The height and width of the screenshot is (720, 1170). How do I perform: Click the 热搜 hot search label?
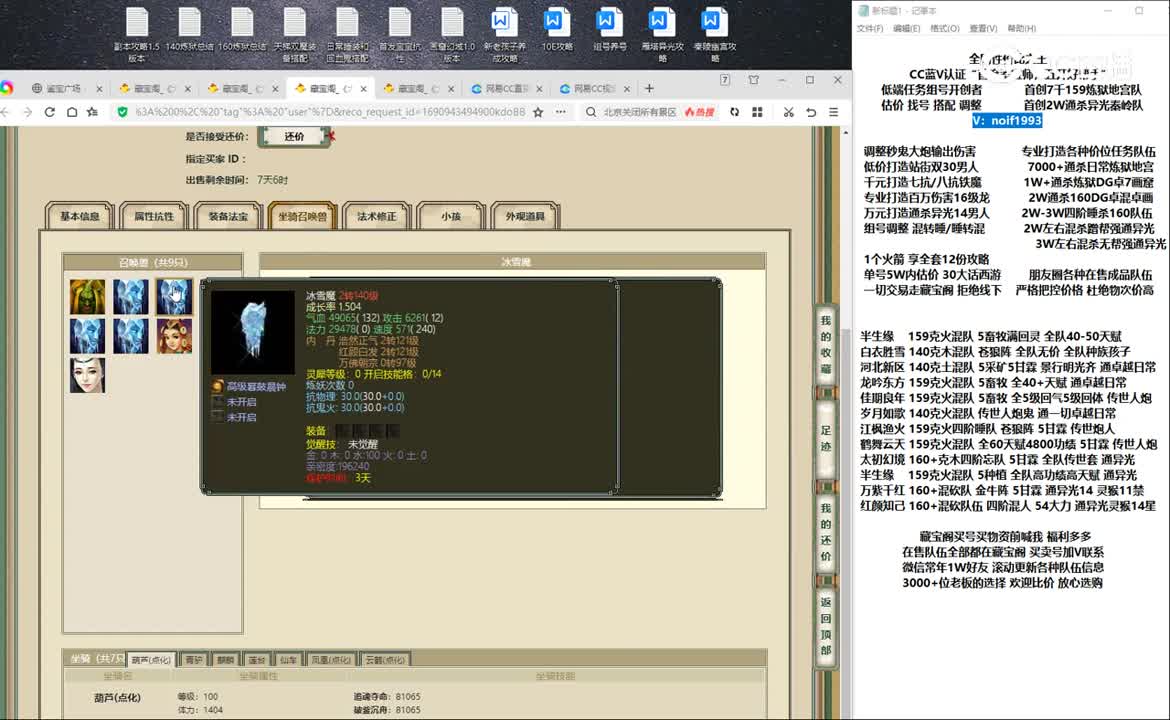700,112
